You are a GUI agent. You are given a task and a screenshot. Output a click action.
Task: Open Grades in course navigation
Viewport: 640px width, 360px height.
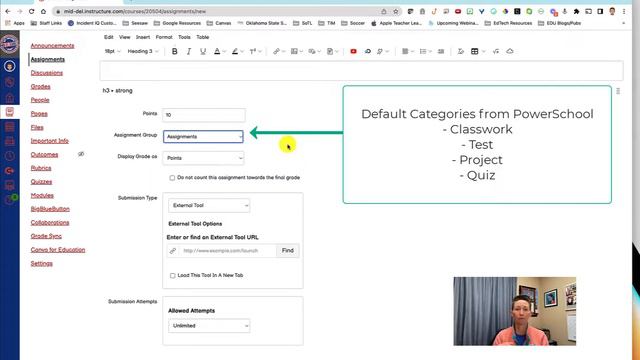pos(40,87)
